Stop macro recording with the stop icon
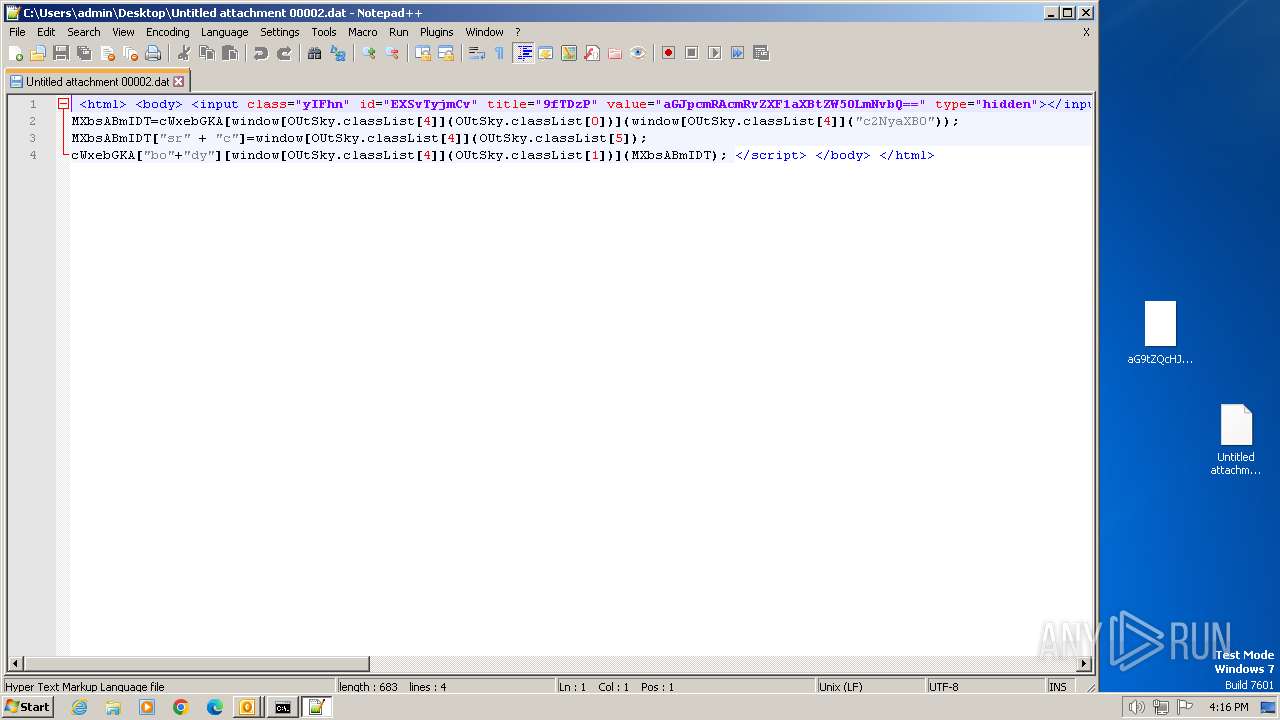1280x720 pixels. coord(691,53)
